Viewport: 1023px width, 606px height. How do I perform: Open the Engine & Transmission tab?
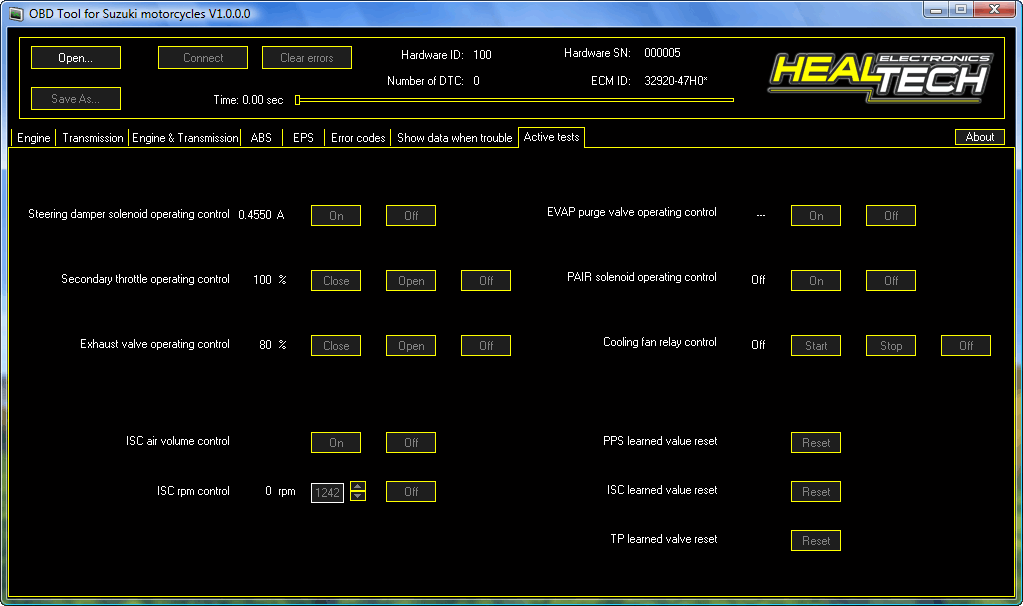tap(185, 138)
